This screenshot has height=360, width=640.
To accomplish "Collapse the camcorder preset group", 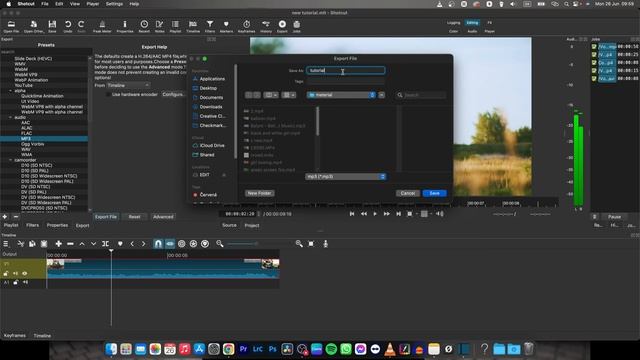I will pyautogui.click(x=11, y=160).
